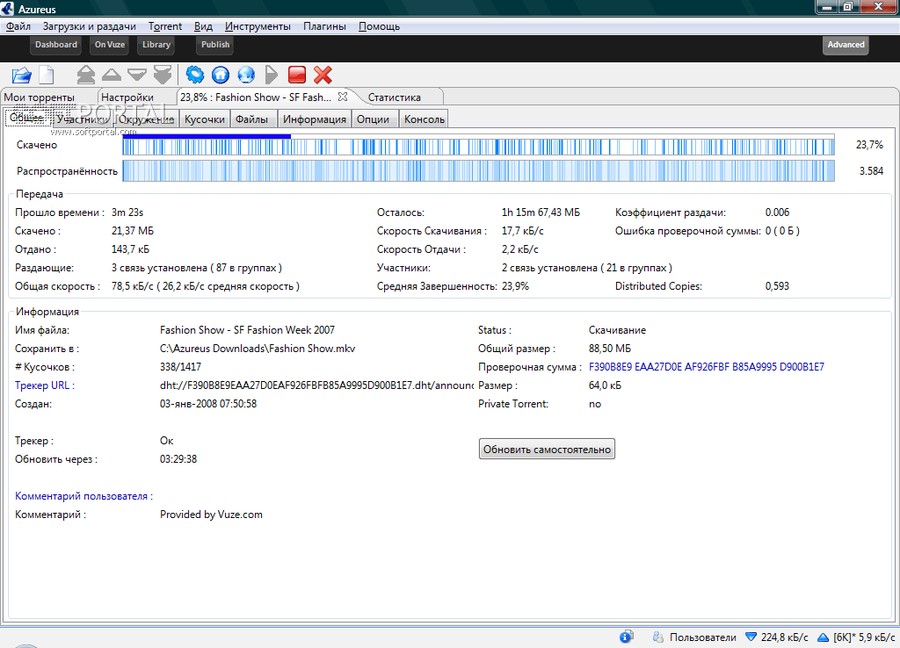900x648 pixels.
Task: Click the On Vuze button
Action: tap(110, 45)
